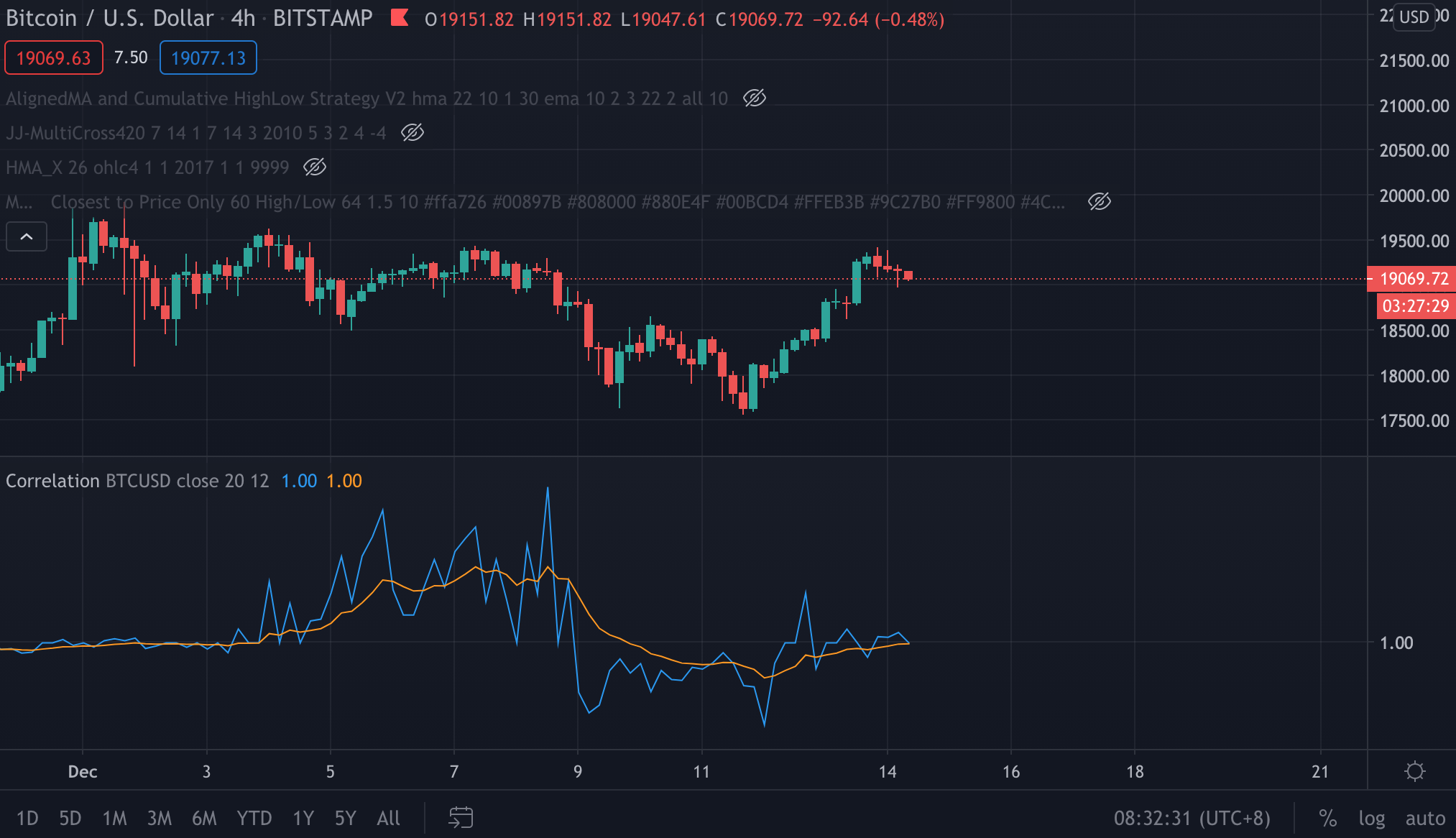Viewport: 1456px width, 838px height.
Task: Click the red flag symbol icon
Action: click(399, 17)
